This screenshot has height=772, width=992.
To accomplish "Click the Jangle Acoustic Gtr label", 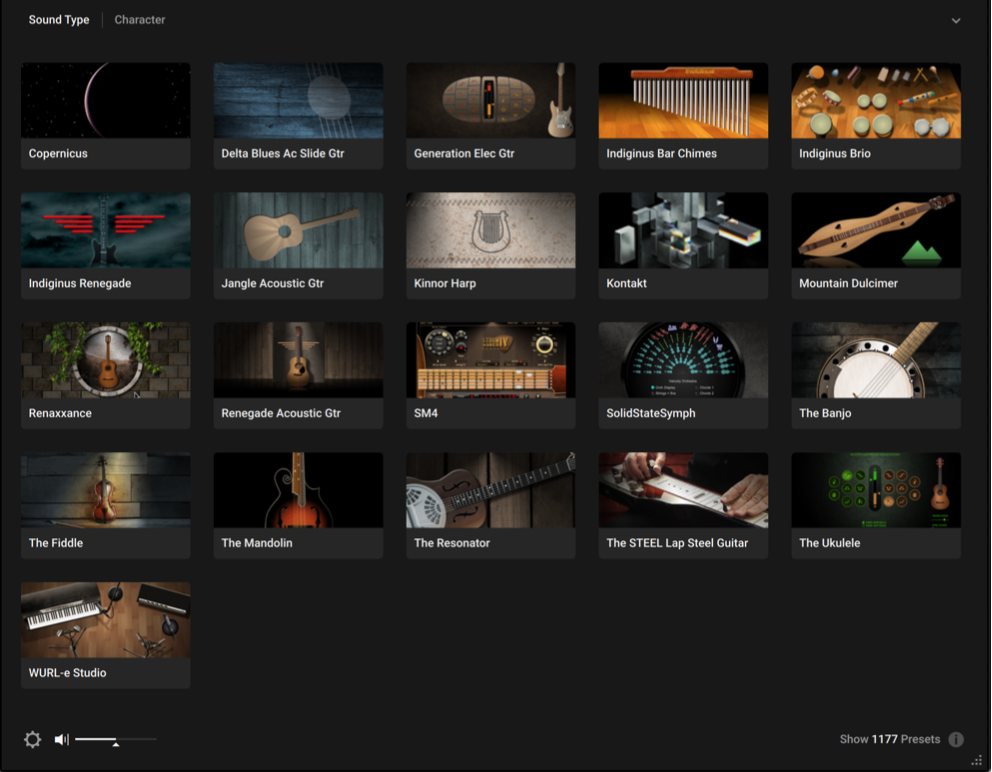I will [273, 283].
